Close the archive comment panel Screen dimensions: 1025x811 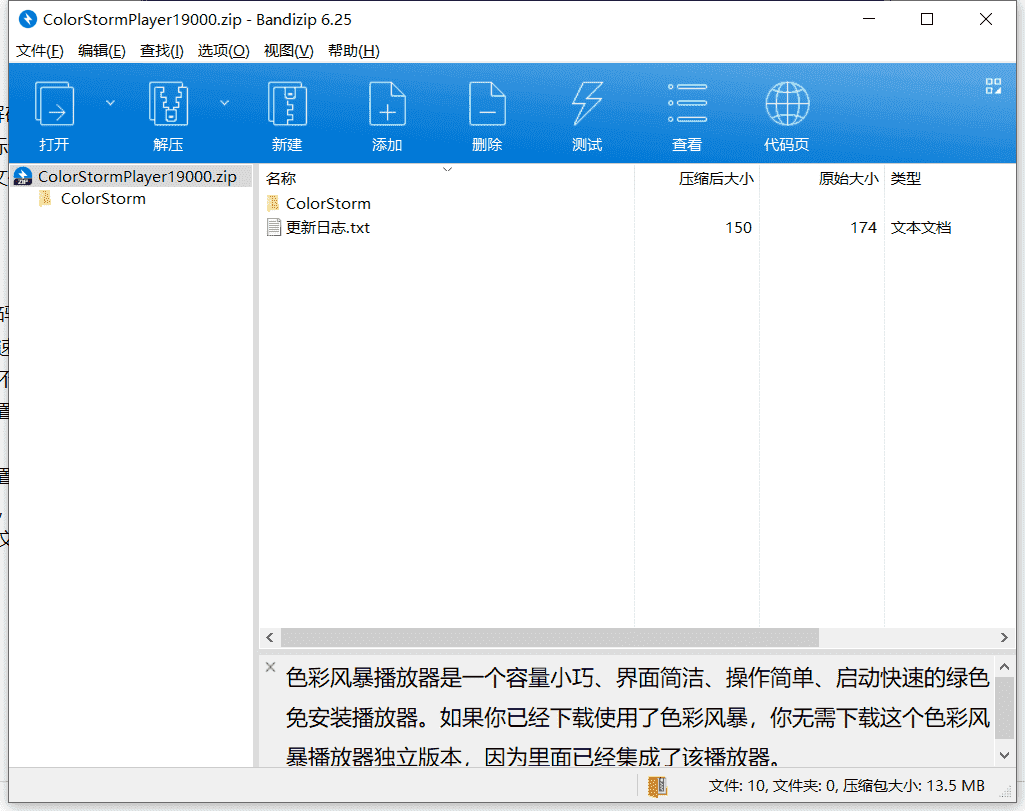(270, 667)
